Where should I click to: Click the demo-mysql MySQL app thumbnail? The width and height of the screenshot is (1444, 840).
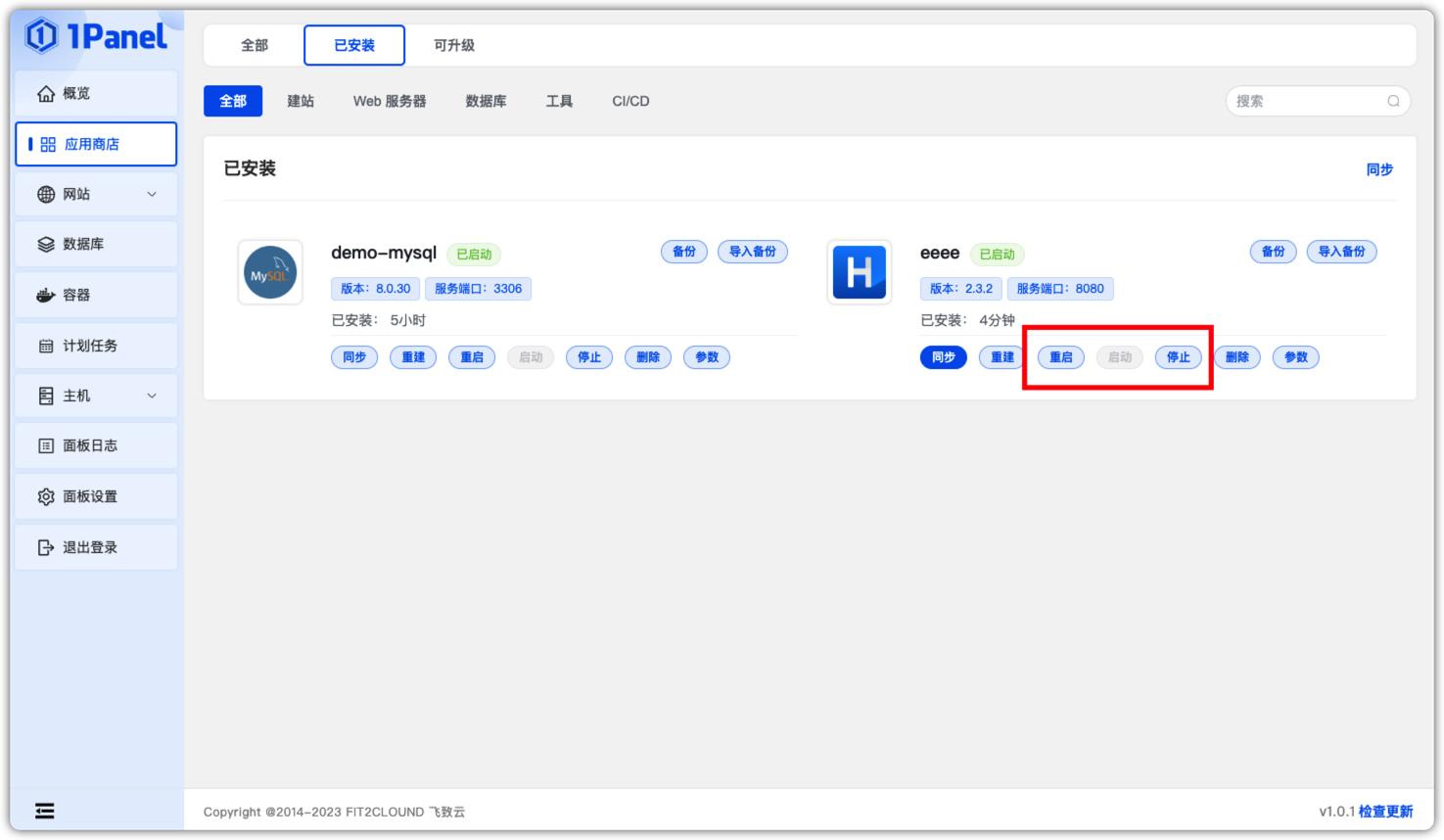click(270, 272)
